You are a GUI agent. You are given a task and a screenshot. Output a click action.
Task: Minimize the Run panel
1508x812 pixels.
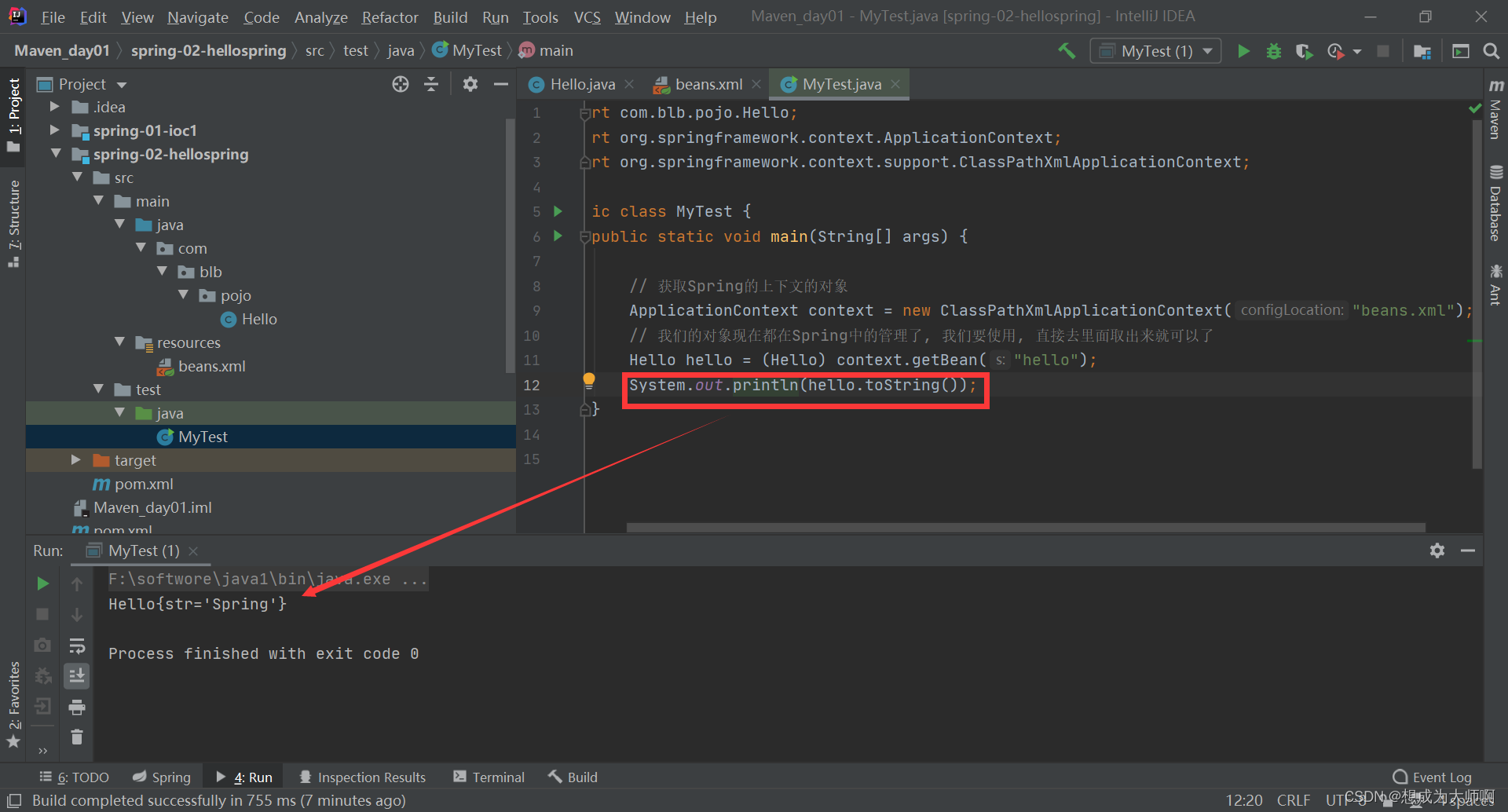(1468, 550)
